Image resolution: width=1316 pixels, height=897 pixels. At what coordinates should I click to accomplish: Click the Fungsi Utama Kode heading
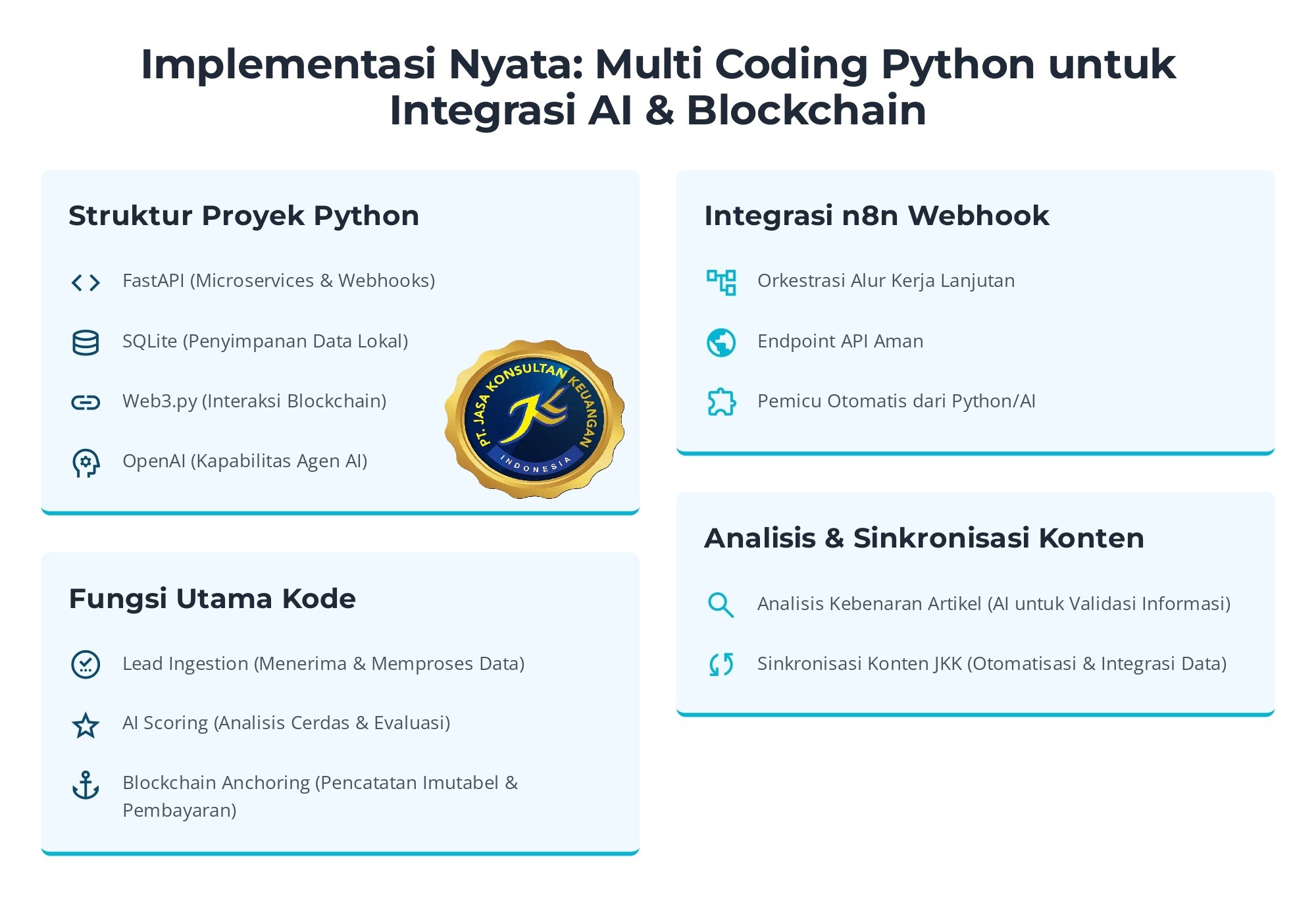point(212,599)
